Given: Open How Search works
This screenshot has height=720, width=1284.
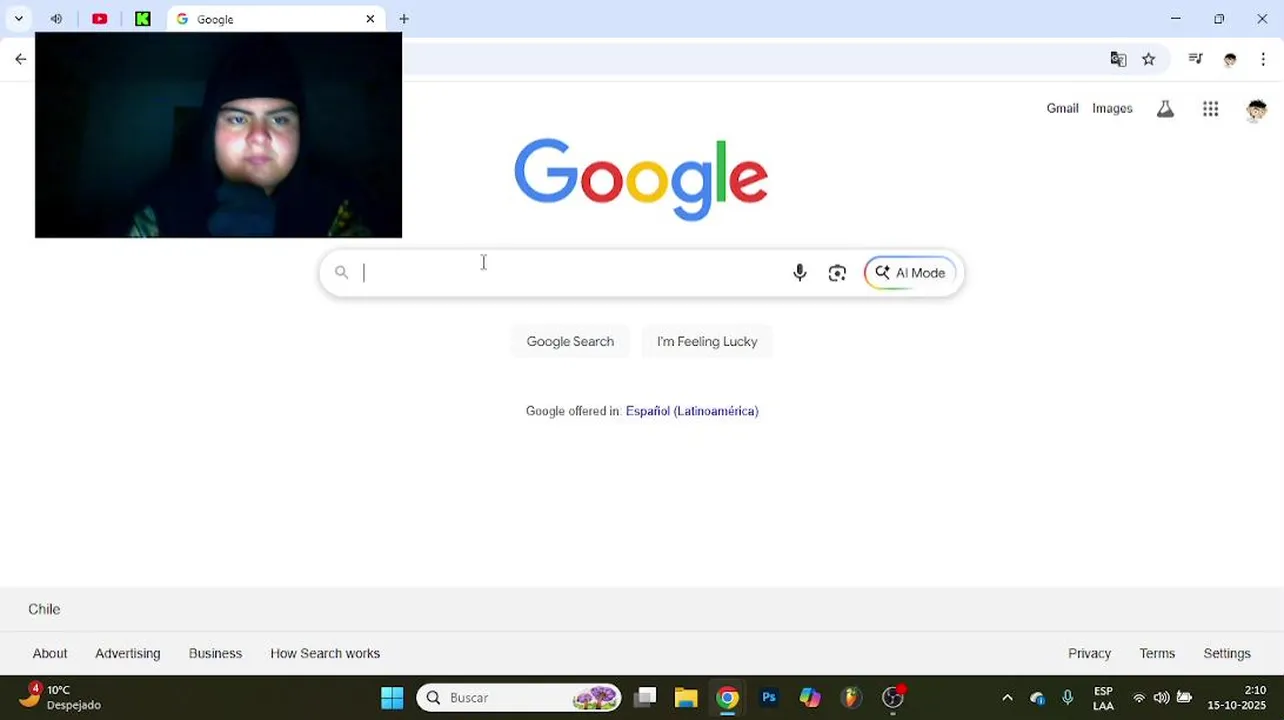Looking at the screenshot, I should click(325, 653).
